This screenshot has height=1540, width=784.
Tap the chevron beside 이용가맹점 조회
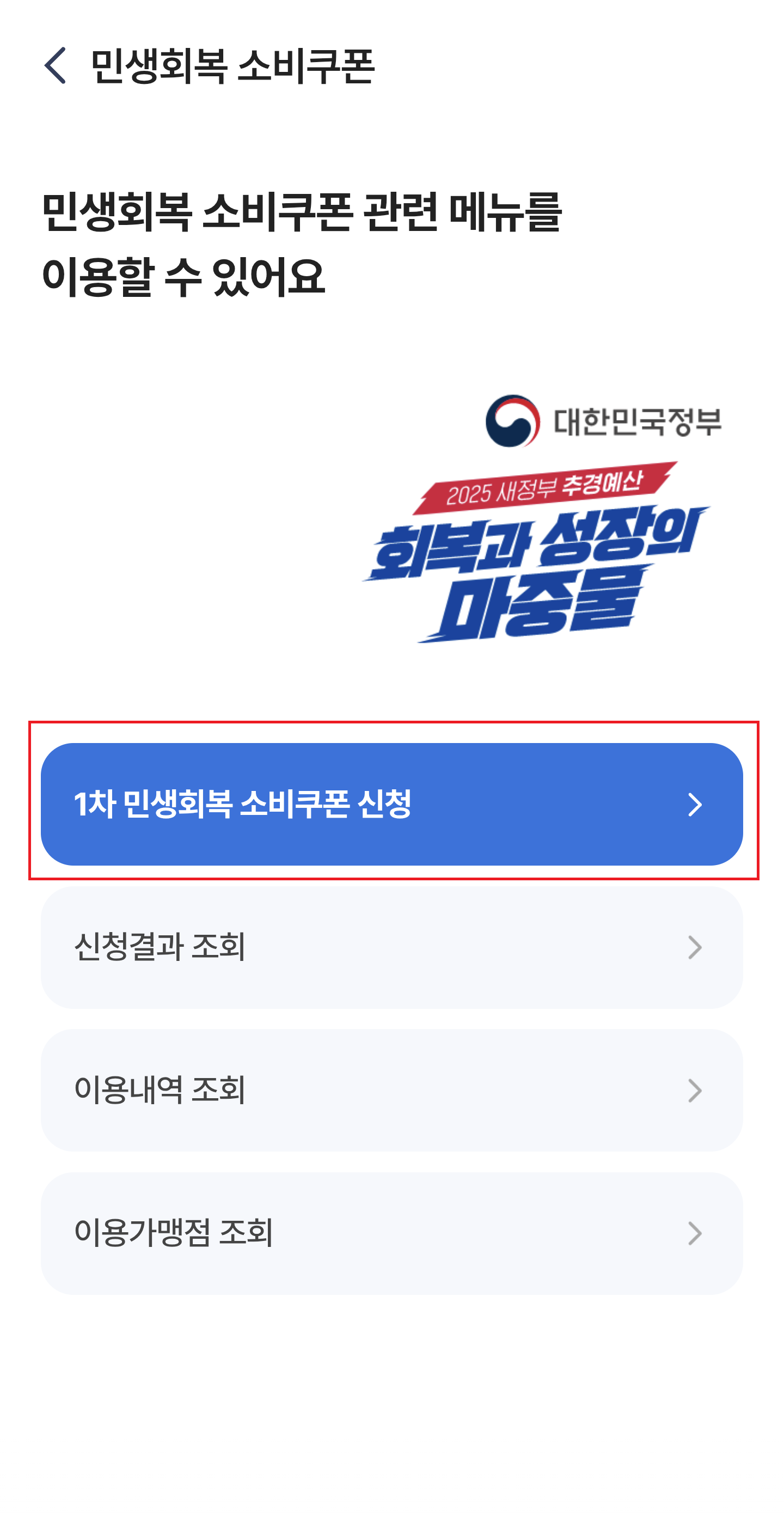694,1233
